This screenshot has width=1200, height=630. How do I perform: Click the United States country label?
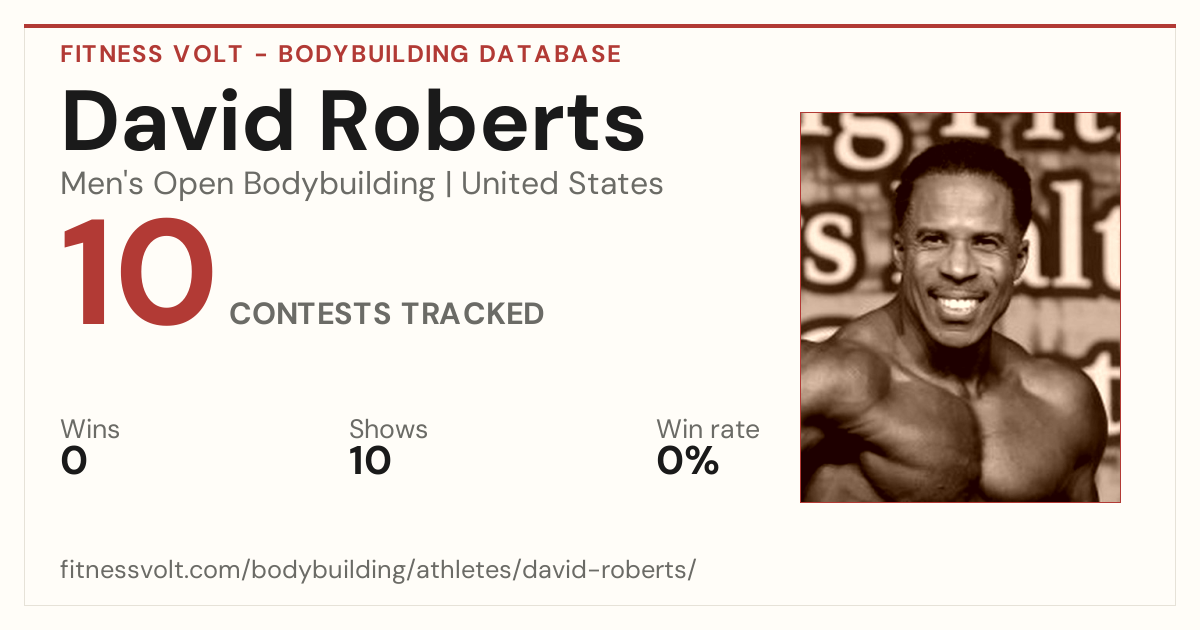562,184
